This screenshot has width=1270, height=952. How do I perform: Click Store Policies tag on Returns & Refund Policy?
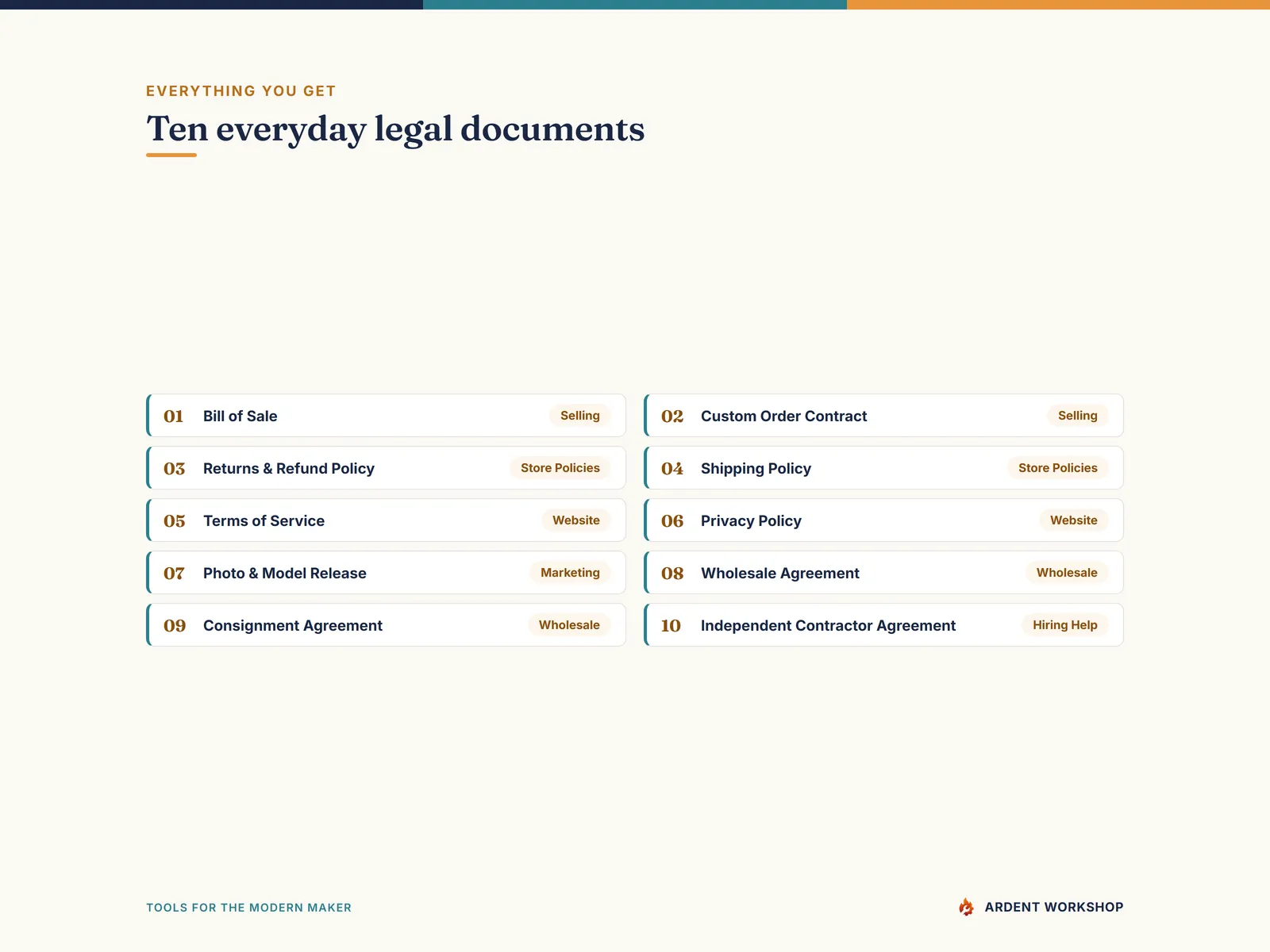pos(560,468)
